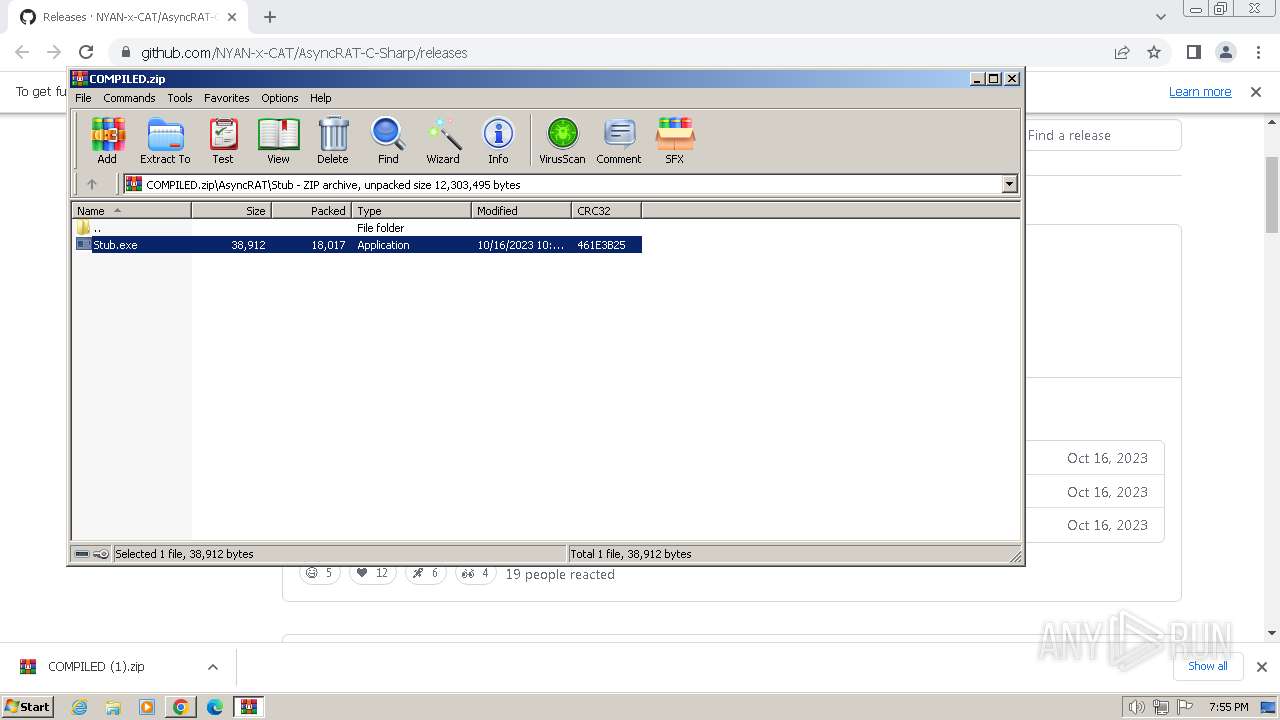The width and height of the screenshot is (1280, 720).
Task: Expand the archive path dropdown
Action: click(x=1009, y=184)
